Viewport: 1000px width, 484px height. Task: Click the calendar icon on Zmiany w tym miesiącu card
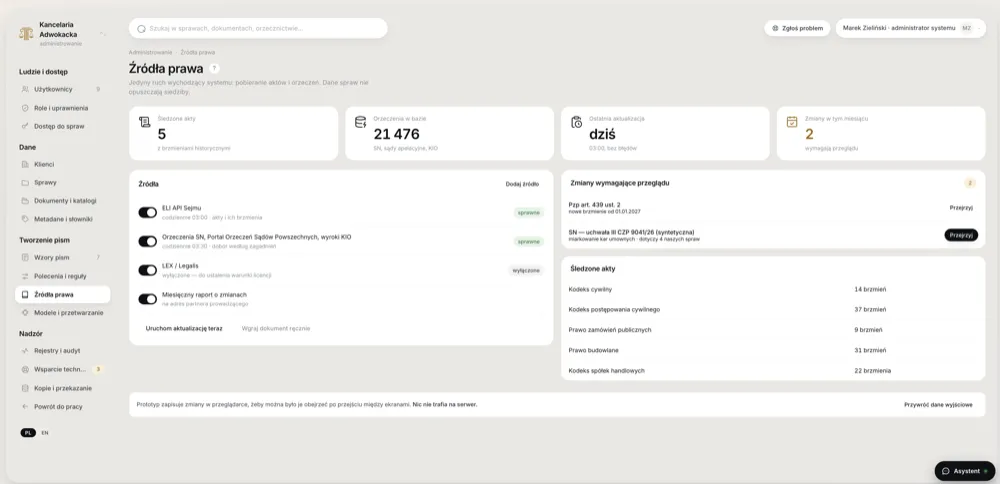click(792, 122)
